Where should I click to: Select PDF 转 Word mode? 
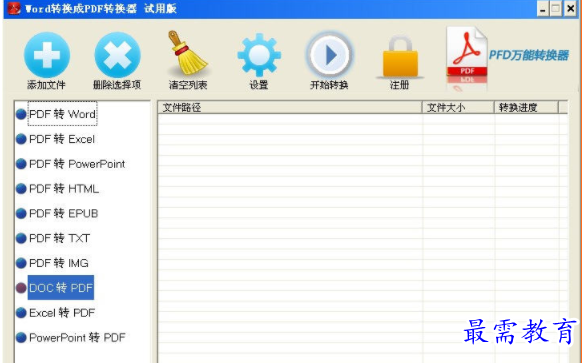62,114
